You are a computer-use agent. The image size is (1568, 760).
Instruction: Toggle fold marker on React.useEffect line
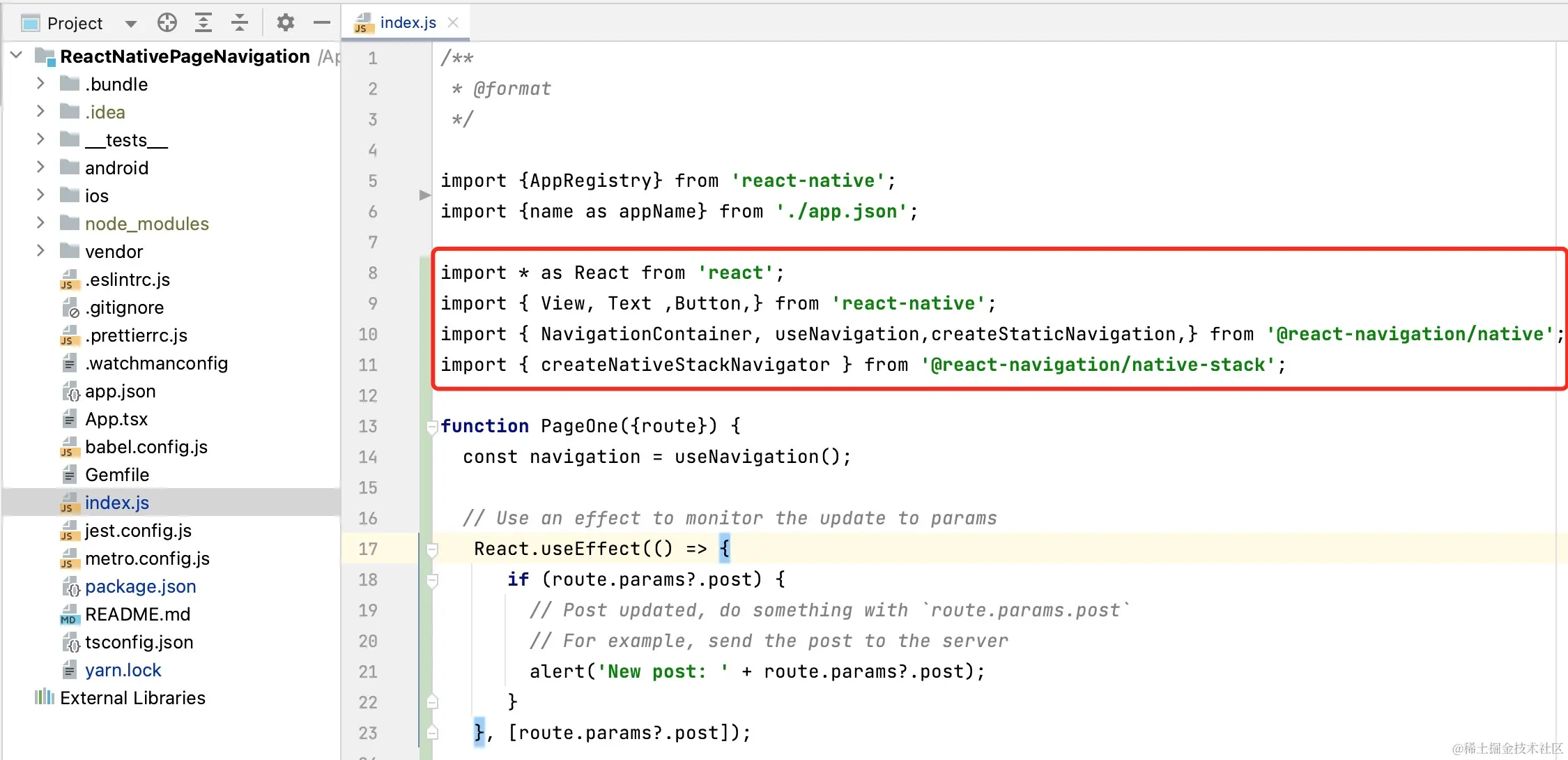click(432, 549)
